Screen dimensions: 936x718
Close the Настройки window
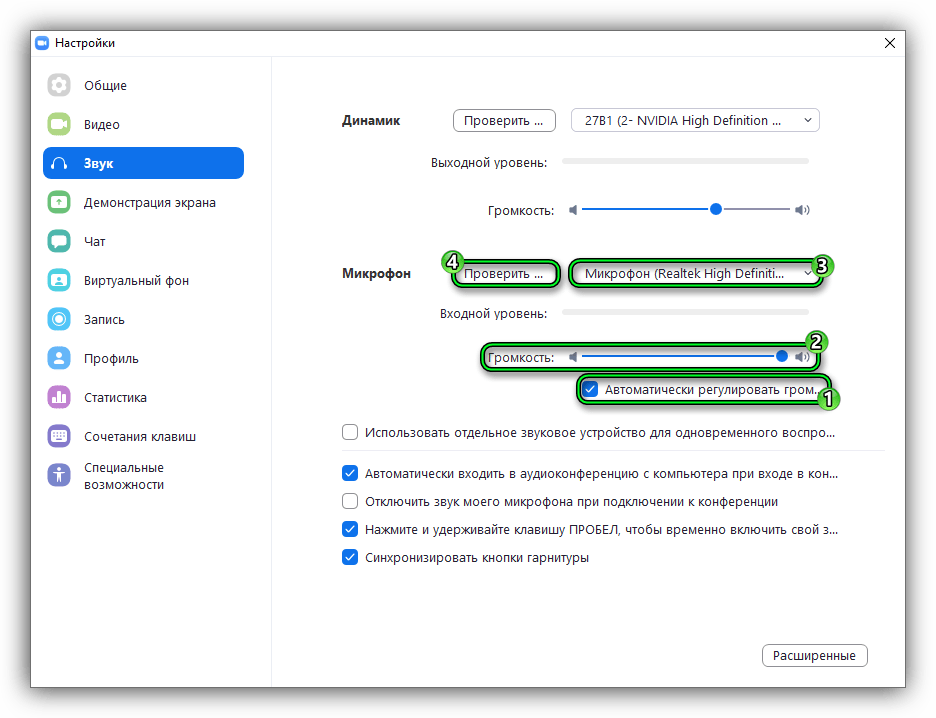(889, 43)
